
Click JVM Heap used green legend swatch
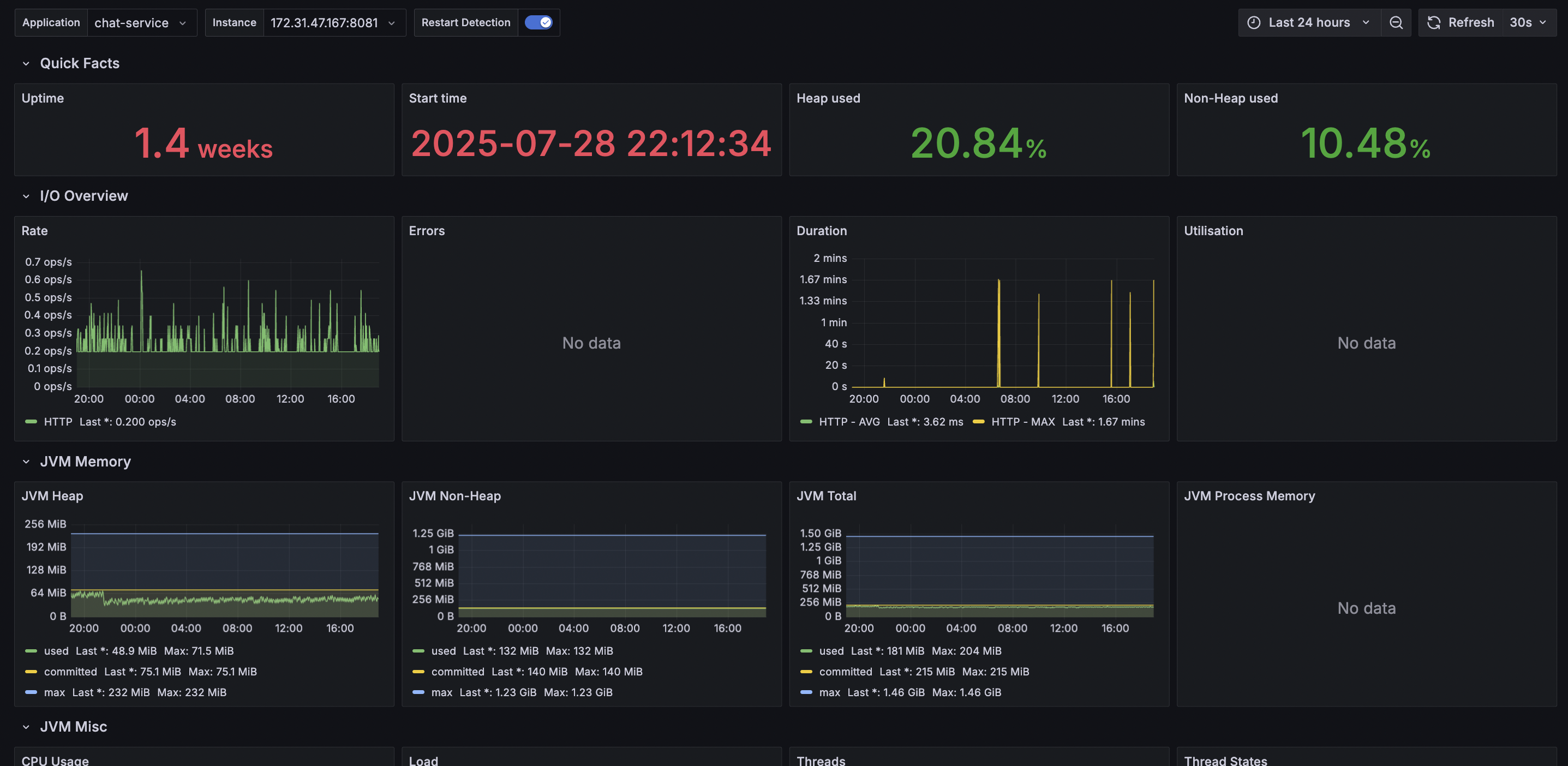click(31, 651)
